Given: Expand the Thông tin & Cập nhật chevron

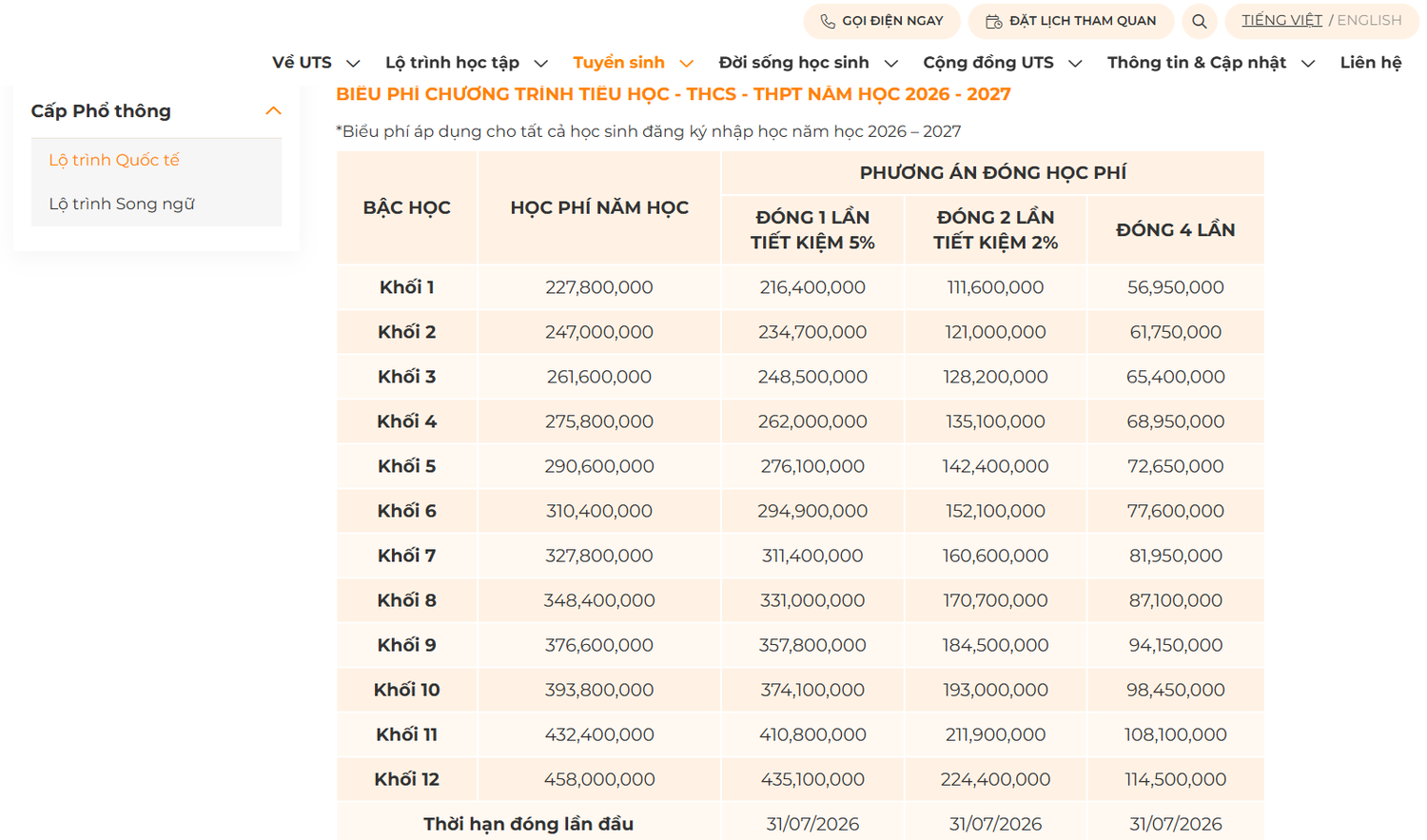Looking at the screenshot, I should [1308, 64].
